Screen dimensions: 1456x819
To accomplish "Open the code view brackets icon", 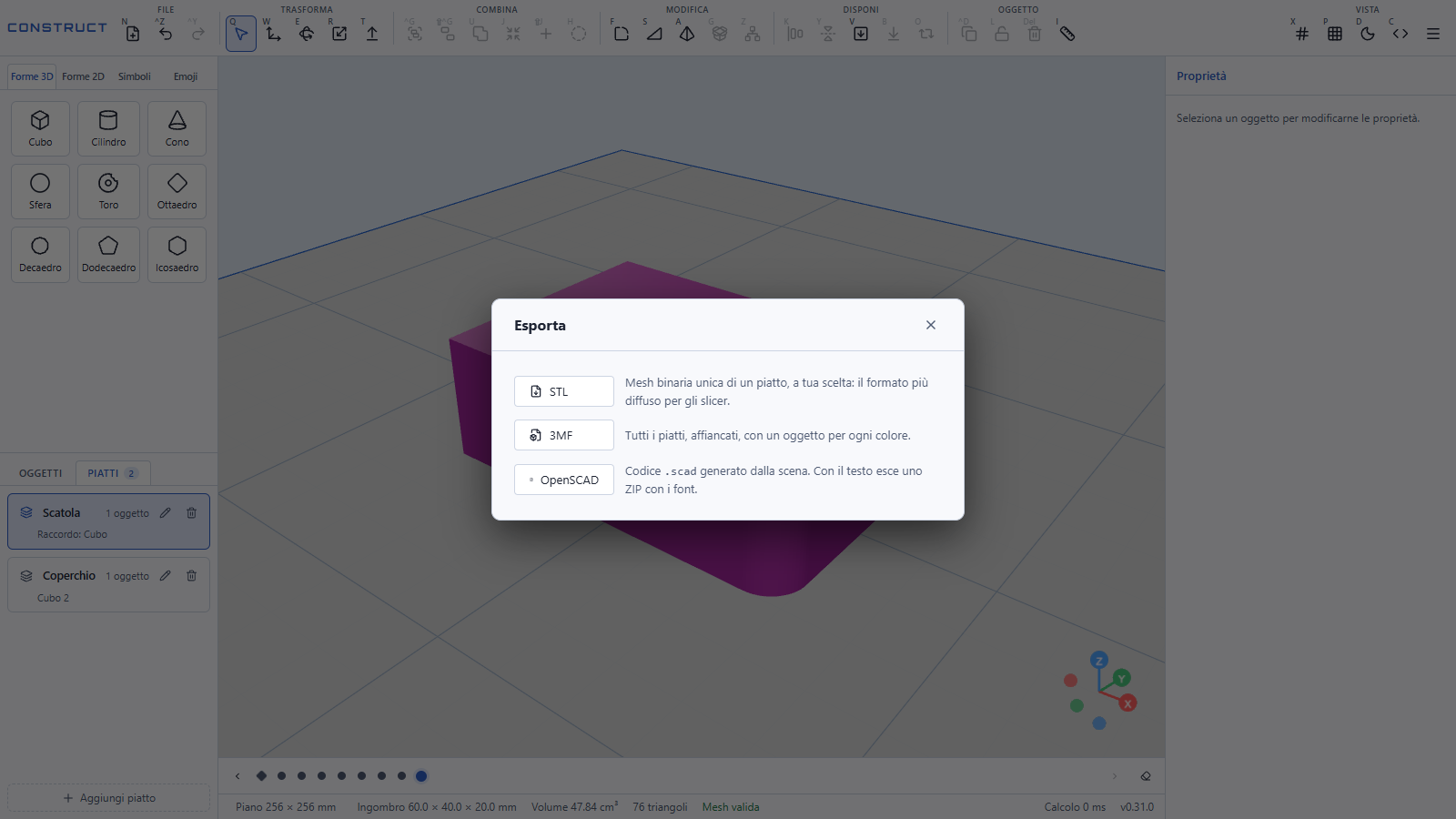I will point(1400,34).
